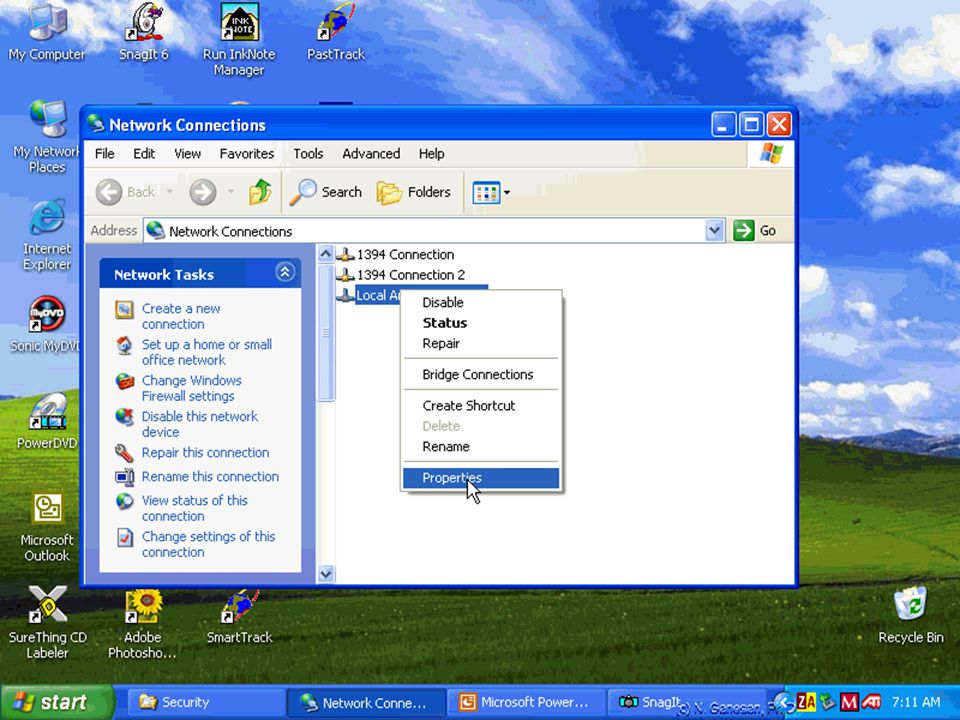This screenshot has width=960, height=720.
Task: Expand hidden system tray icons
Action: pos(784,702)
